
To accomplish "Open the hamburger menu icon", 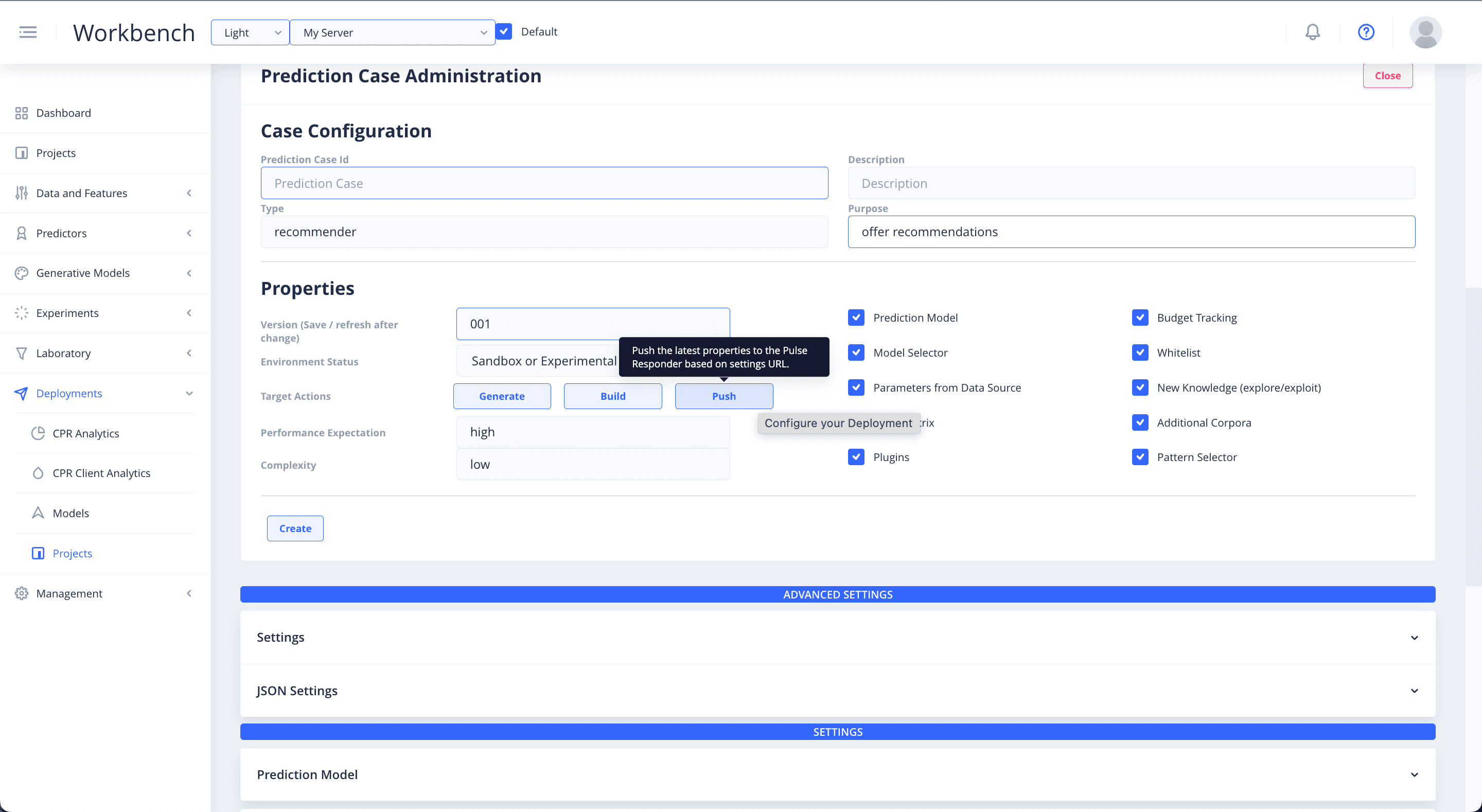I will pos(28,32).
